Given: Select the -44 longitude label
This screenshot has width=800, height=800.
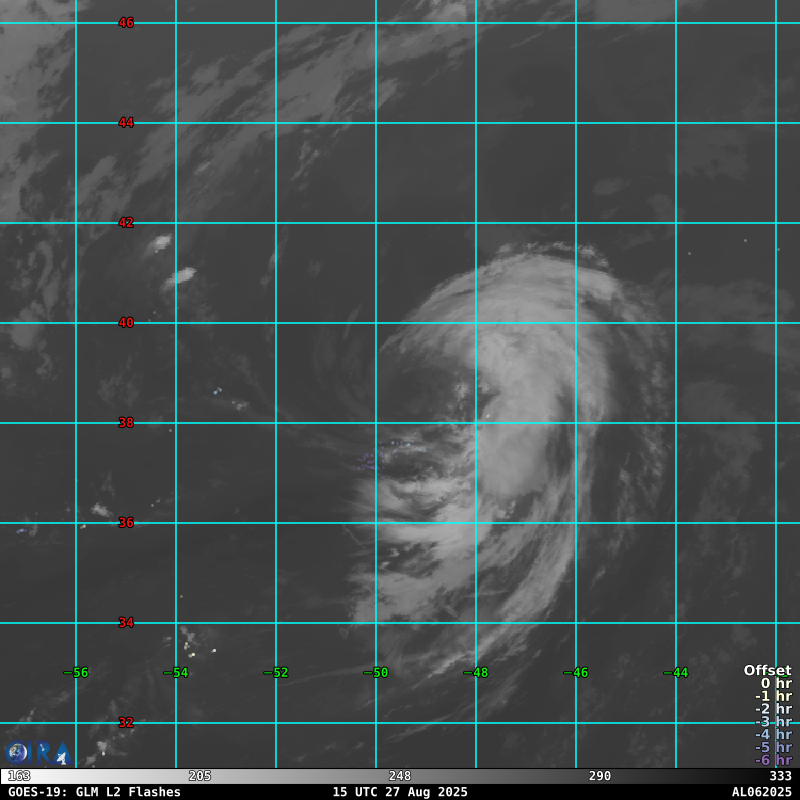Looking at the screenshot, I should pos(675,672).
